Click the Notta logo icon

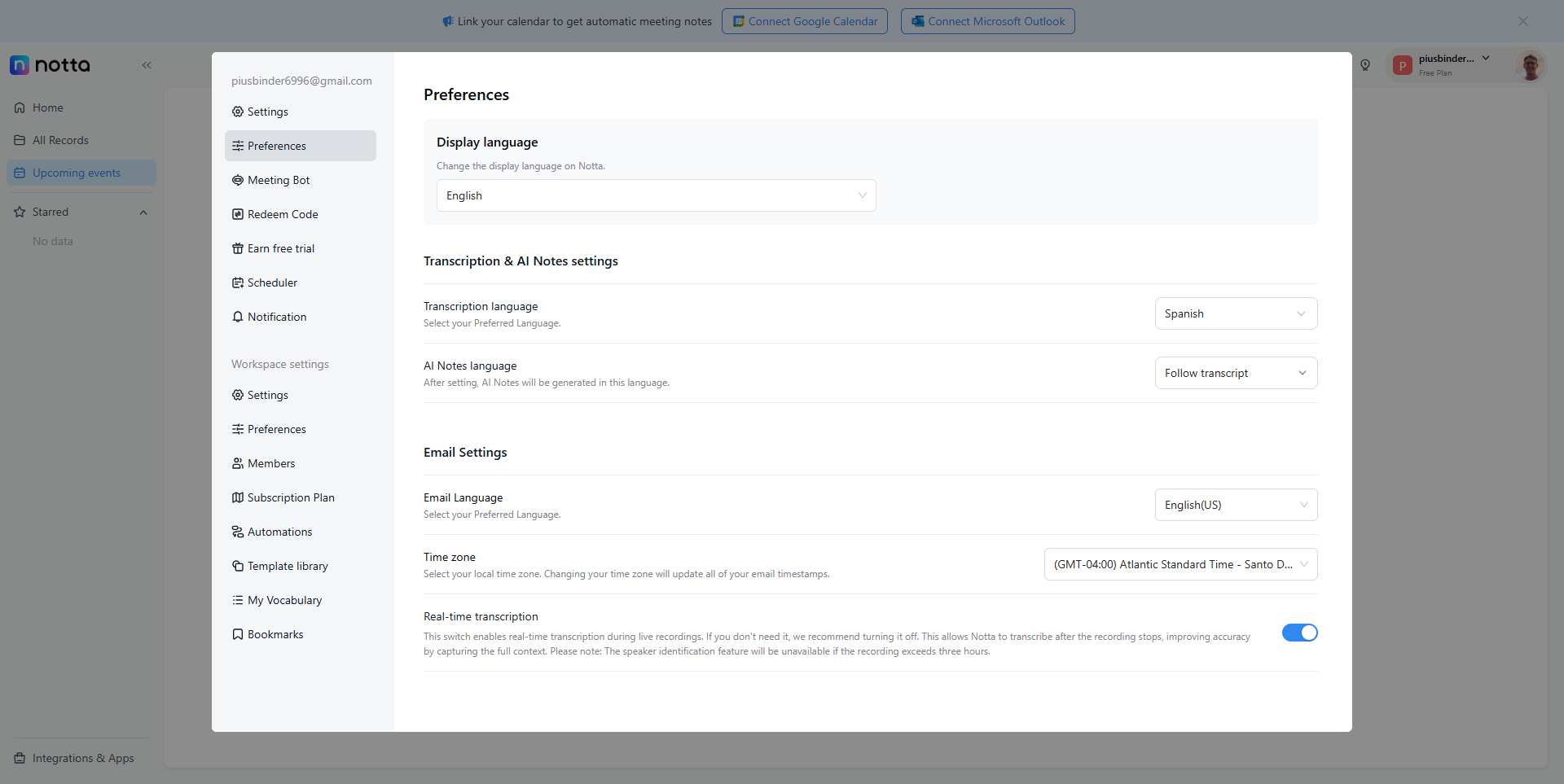(20, 65)
